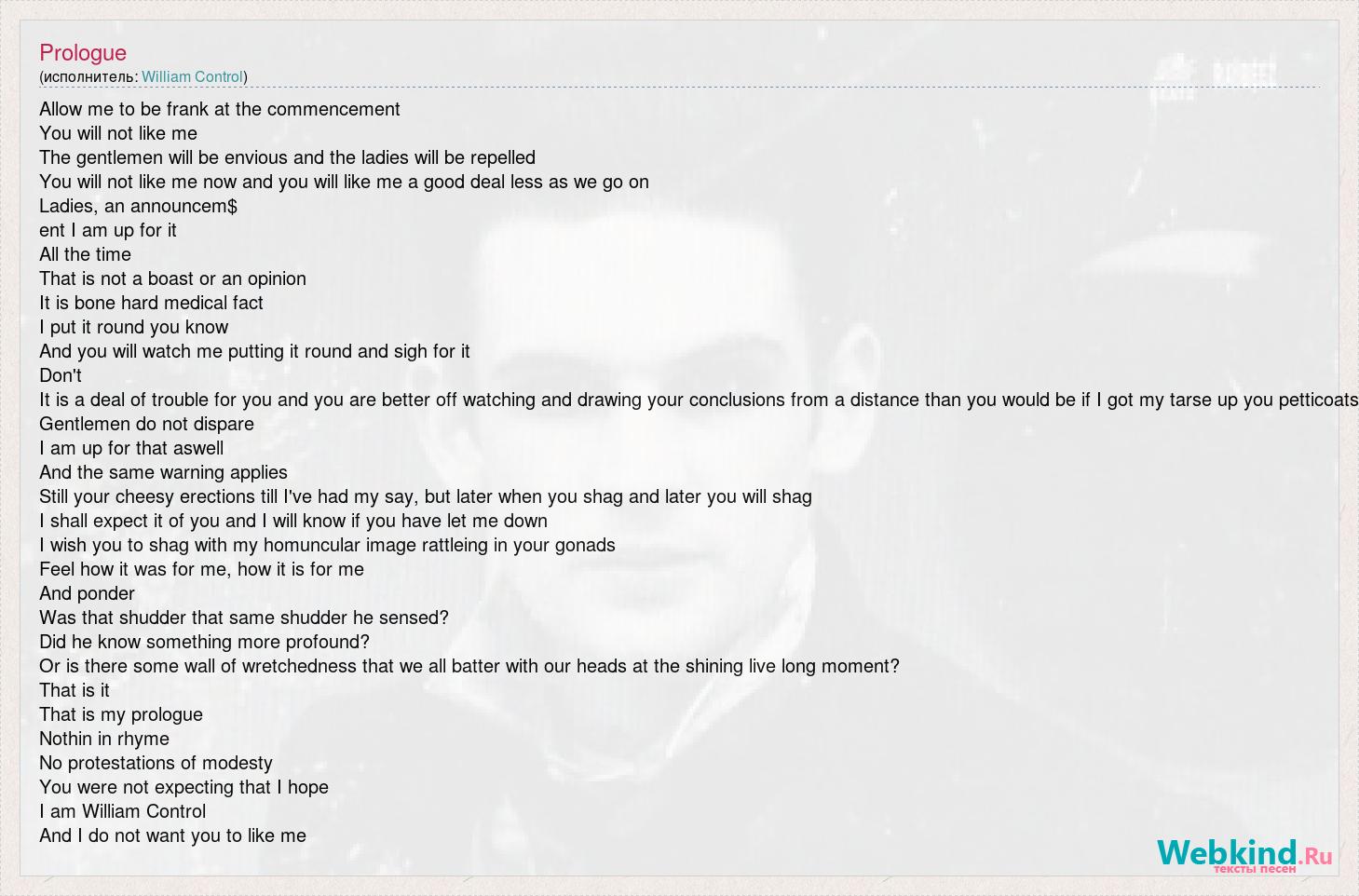Click the line 'I am William Control'

click(x=123, y=811)
